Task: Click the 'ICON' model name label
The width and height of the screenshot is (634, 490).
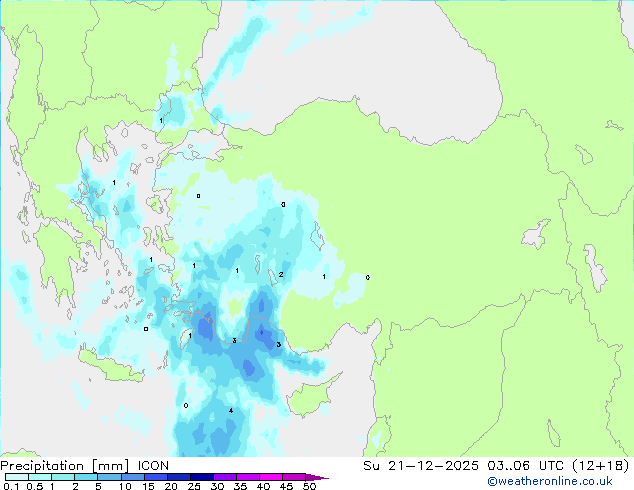Action: (x=153, y=466)
